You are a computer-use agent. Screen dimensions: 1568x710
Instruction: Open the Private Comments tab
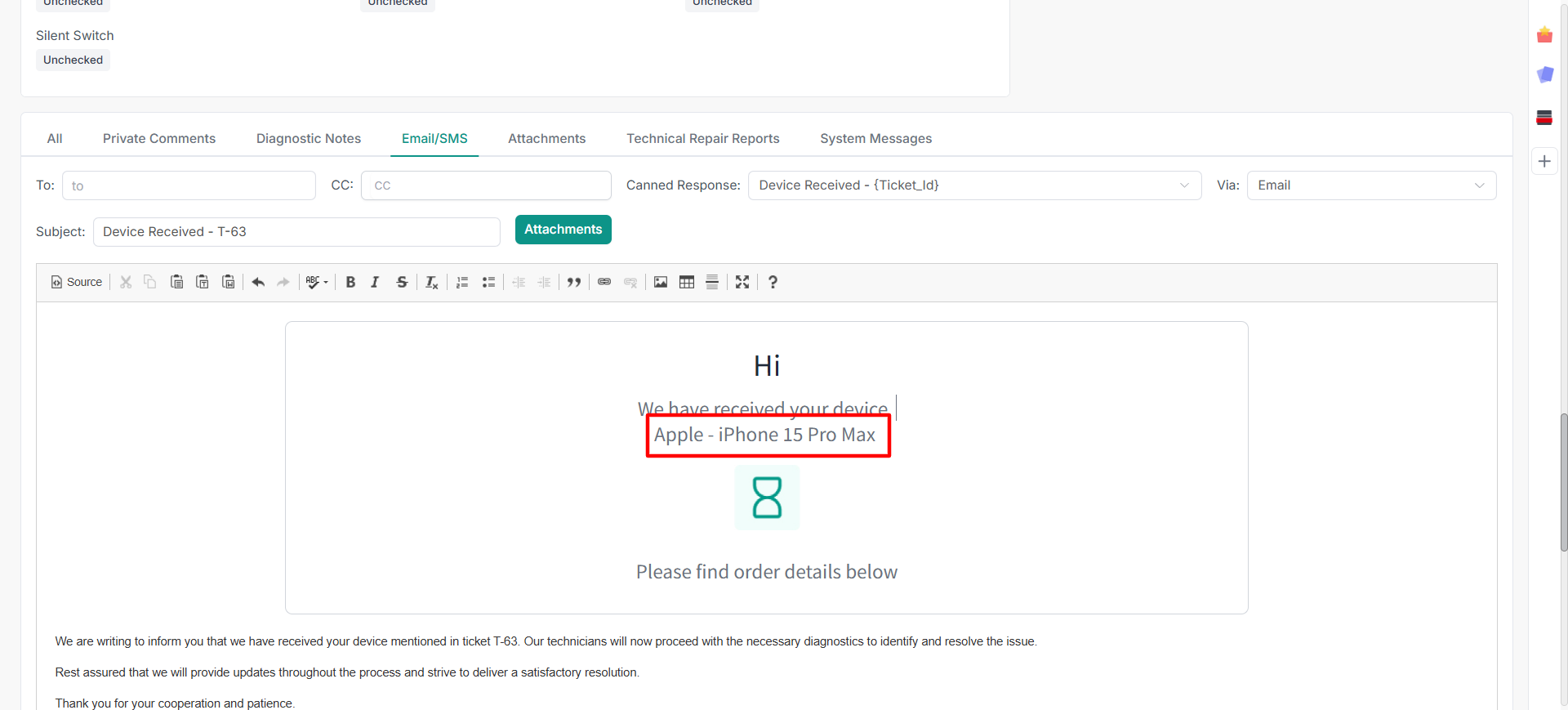159,138
